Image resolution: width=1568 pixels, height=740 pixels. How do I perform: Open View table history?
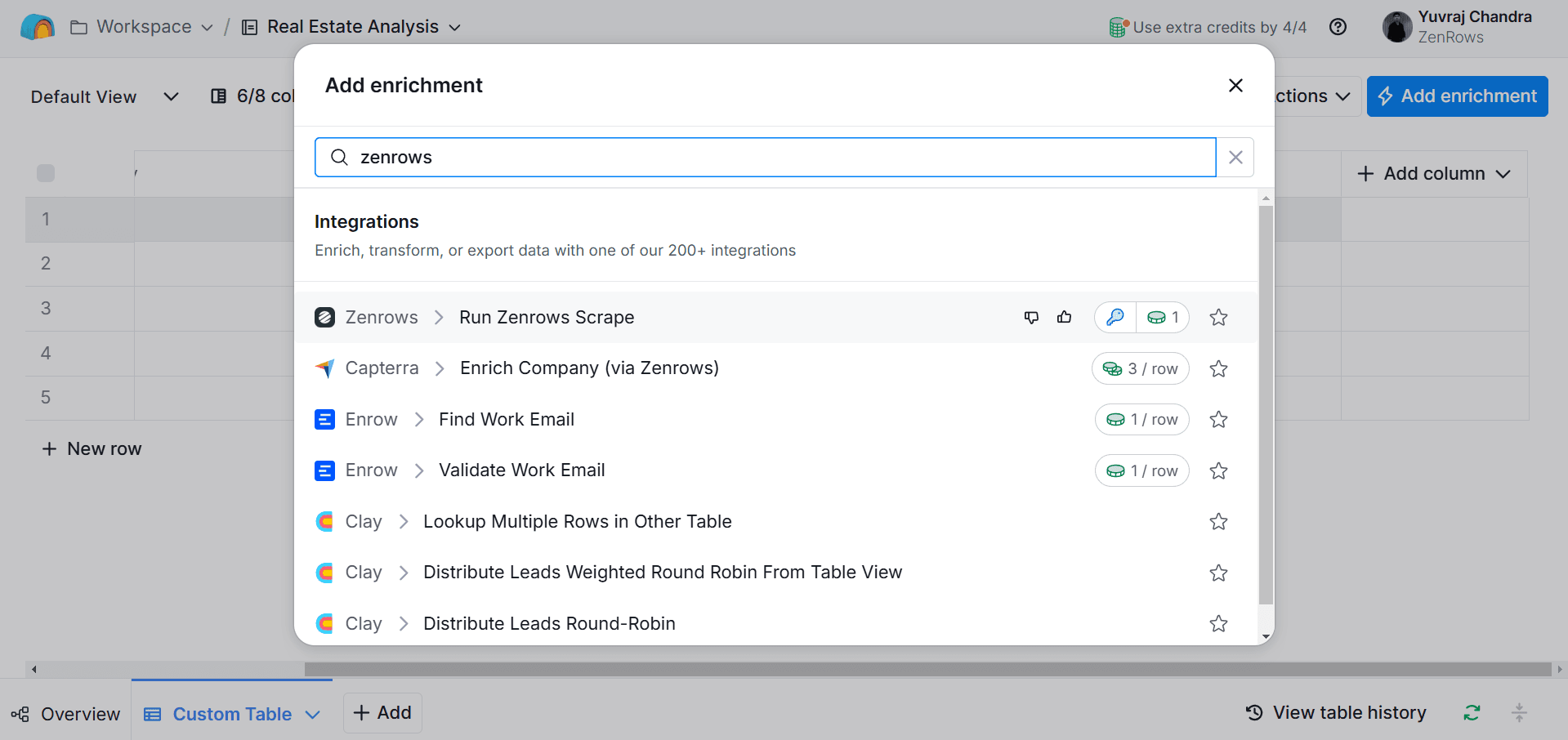pyautogui.click(x=1335, y=713)
